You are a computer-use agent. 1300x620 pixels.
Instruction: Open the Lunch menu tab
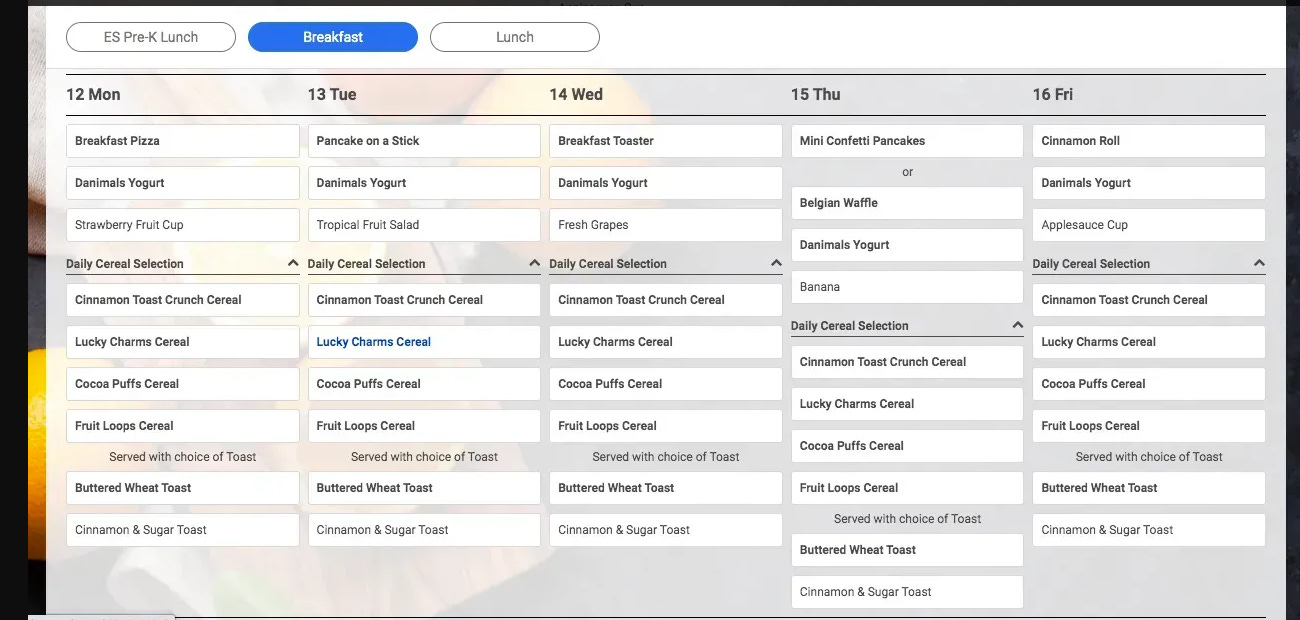coord(515,37)
